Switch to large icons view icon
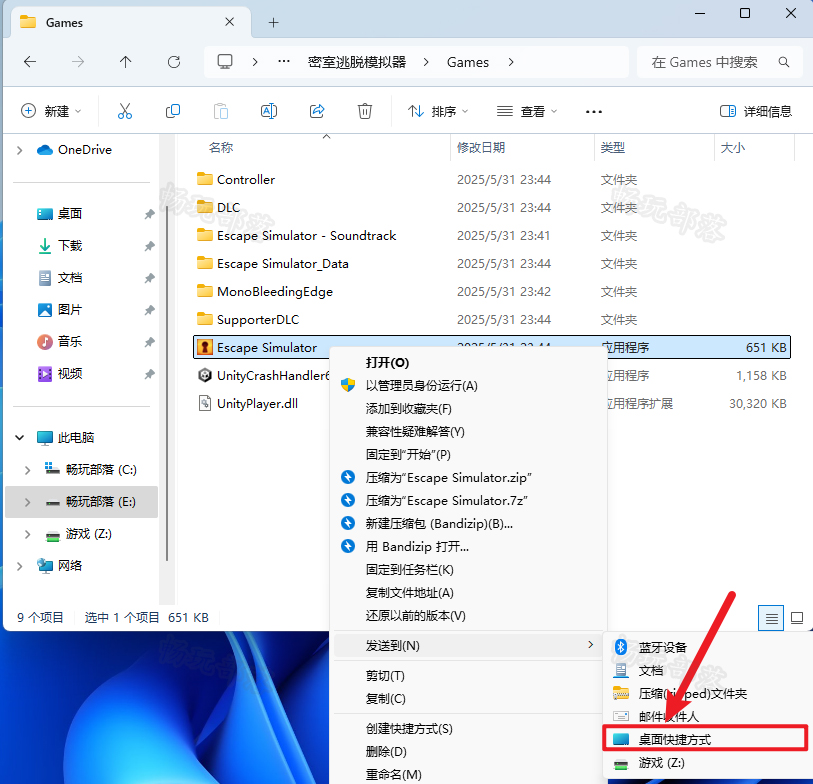 point(797,618)
